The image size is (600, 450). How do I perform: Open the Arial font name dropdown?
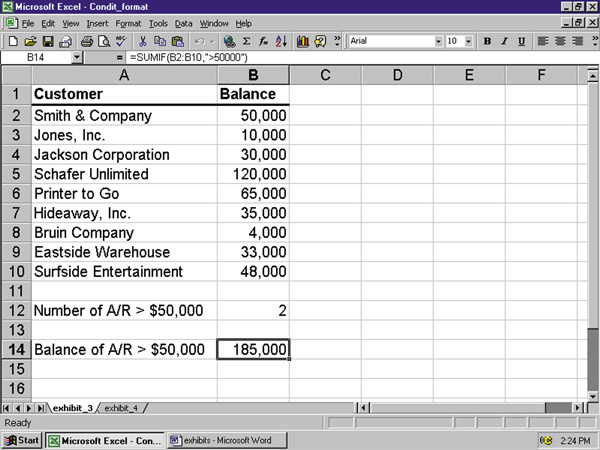click(438, 41)
